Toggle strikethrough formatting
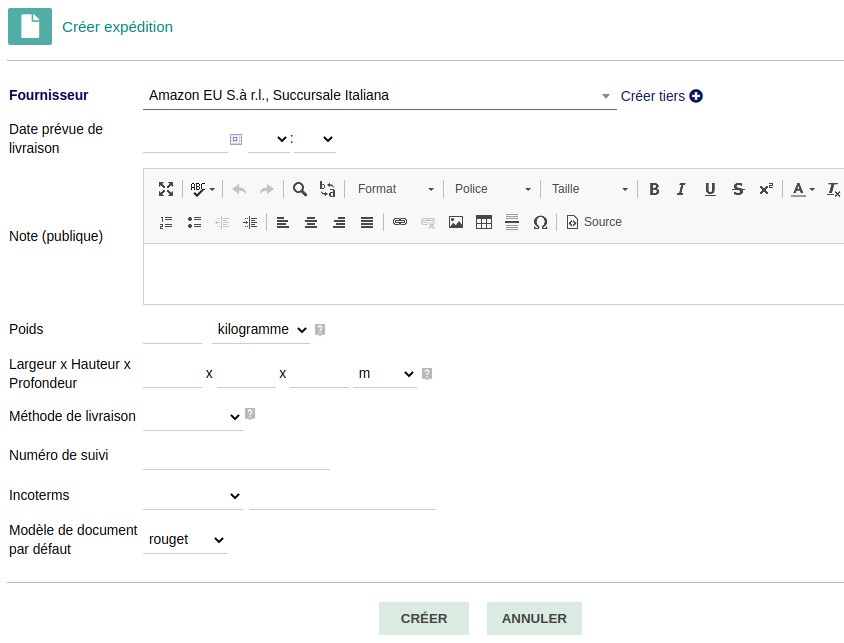This screenshot has height=643, width=844. tap(738, 189)
